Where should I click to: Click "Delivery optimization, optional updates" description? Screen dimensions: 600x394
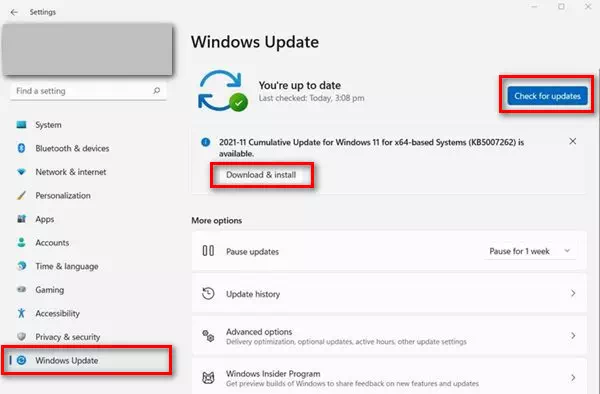346,342
